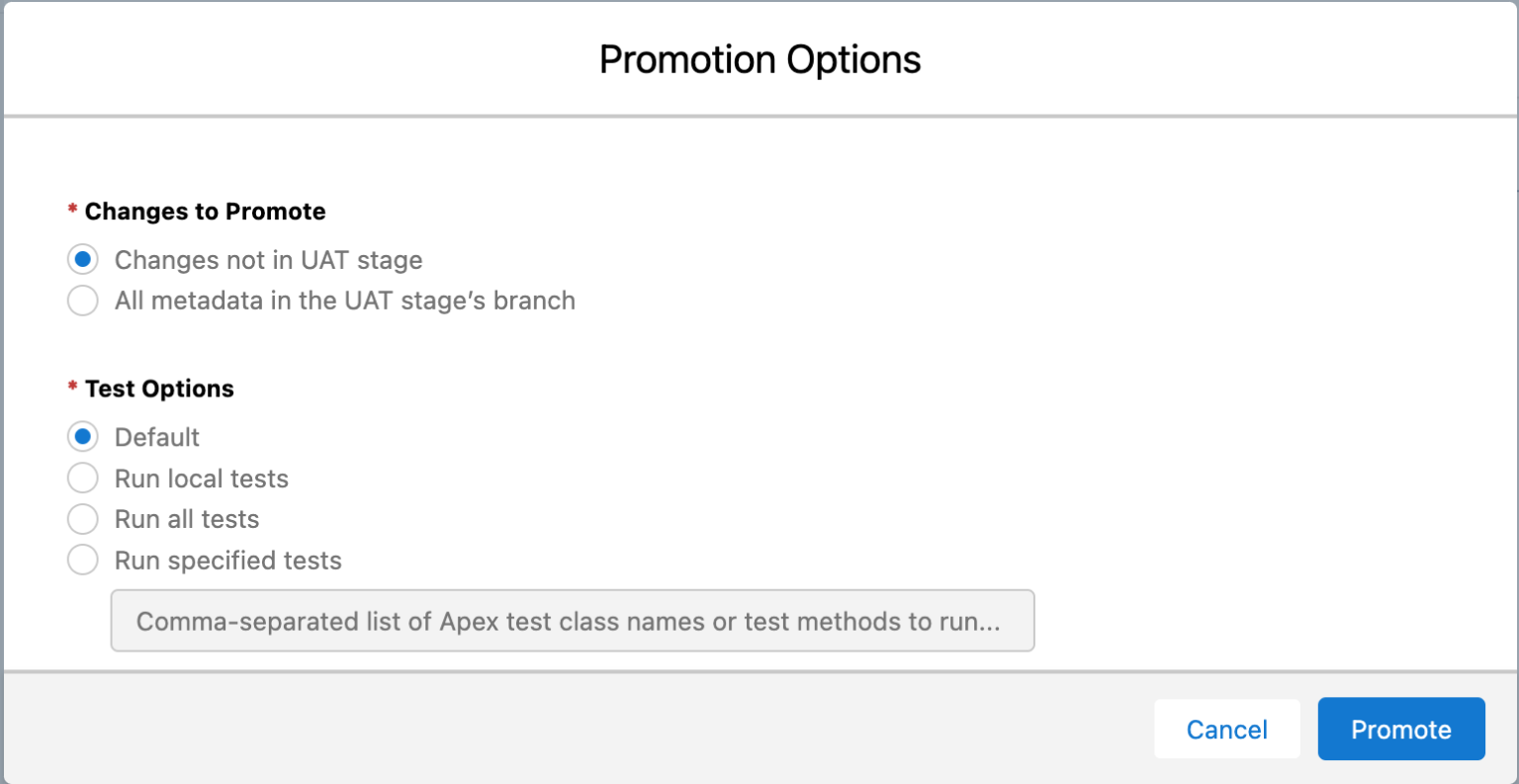Choose "Run all tests" under Test Options
The width and height of the screenshot is (1519, 784).
pyautogui.click(x=83, y=518)
